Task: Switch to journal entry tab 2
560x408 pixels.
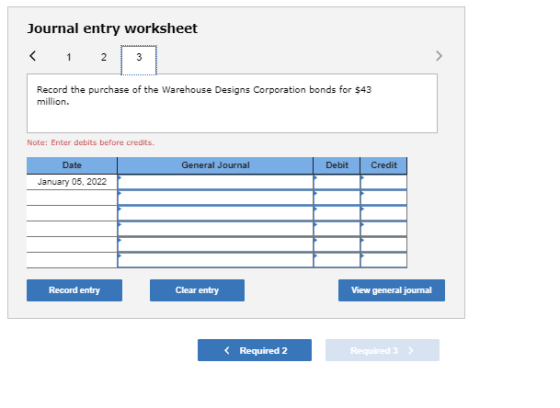Action: point(104,57)
